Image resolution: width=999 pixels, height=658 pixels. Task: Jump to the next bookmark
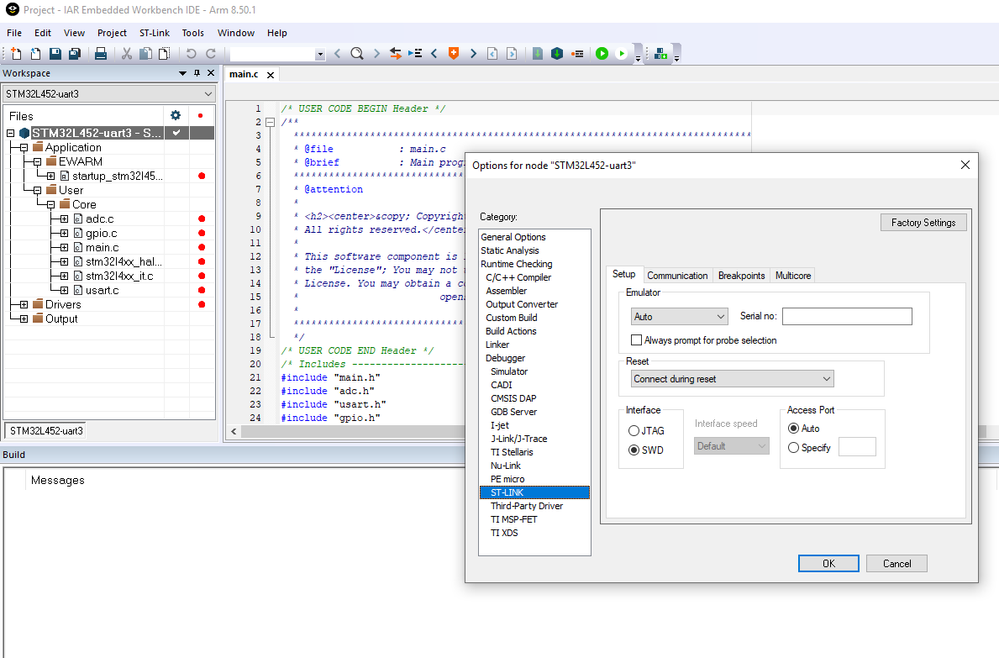point(473,54)
